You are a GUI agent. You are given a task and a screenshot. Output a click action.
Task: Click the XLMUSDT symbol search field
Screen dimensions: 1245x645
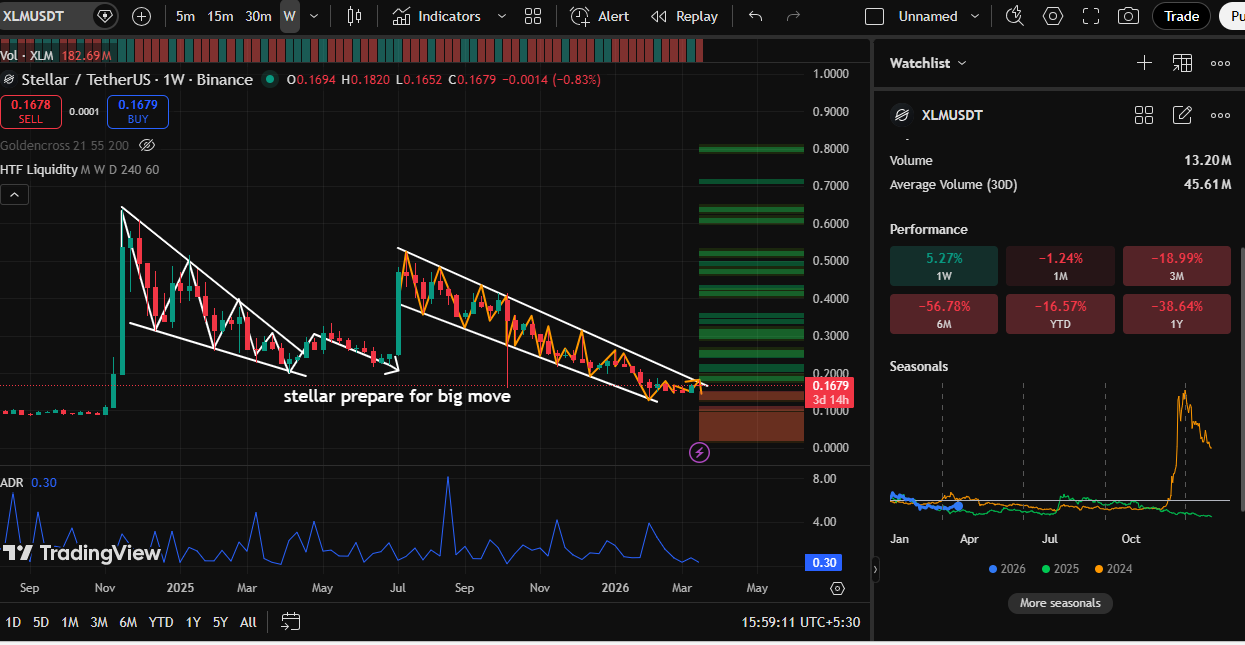(45, 16)
